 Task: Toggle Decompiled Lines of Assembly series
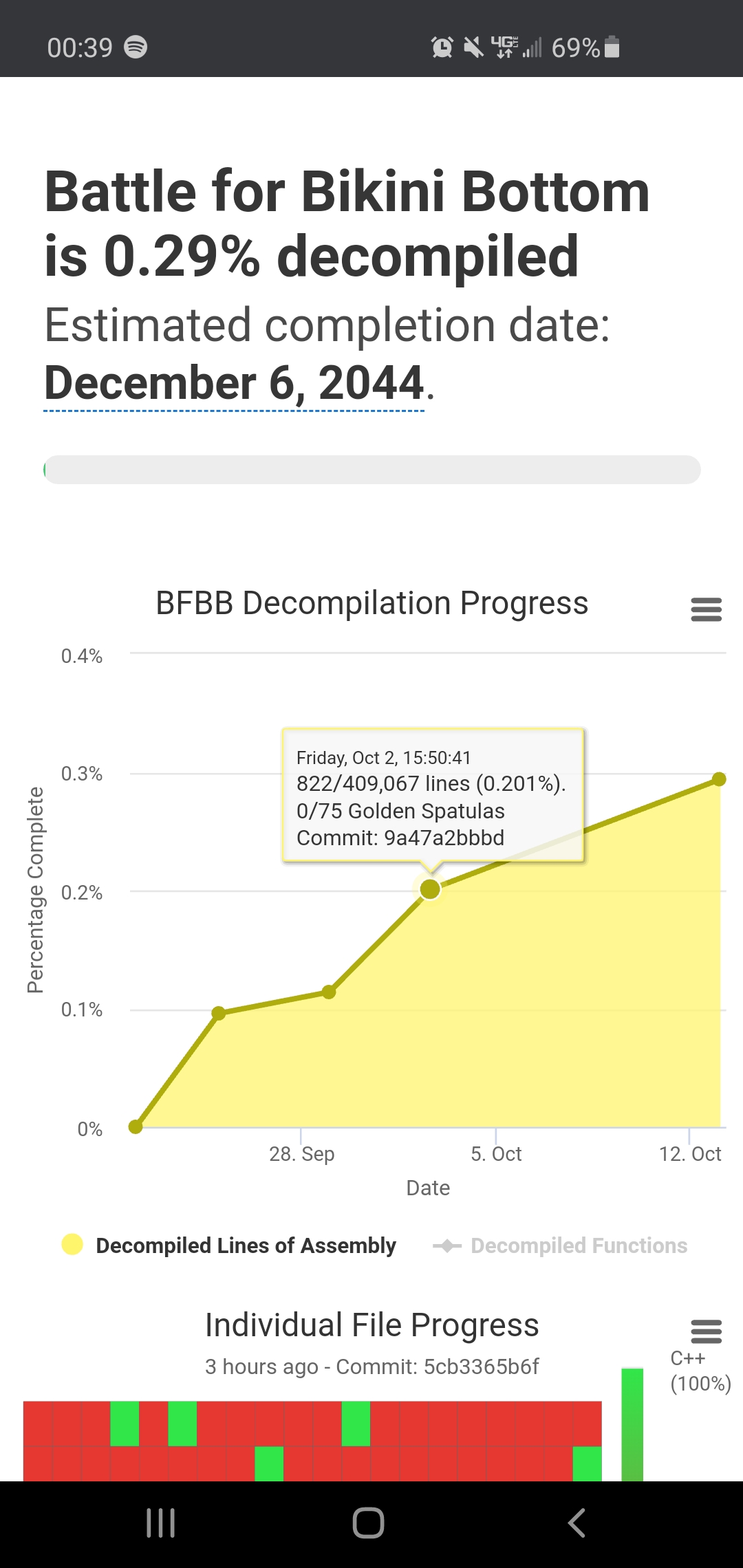[x=229, y=1245]
